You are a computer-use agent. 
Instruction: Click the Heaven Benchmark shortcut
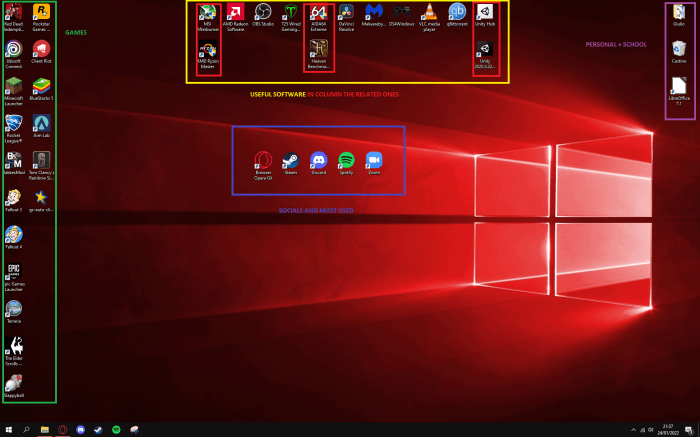[x=318, y=54]
